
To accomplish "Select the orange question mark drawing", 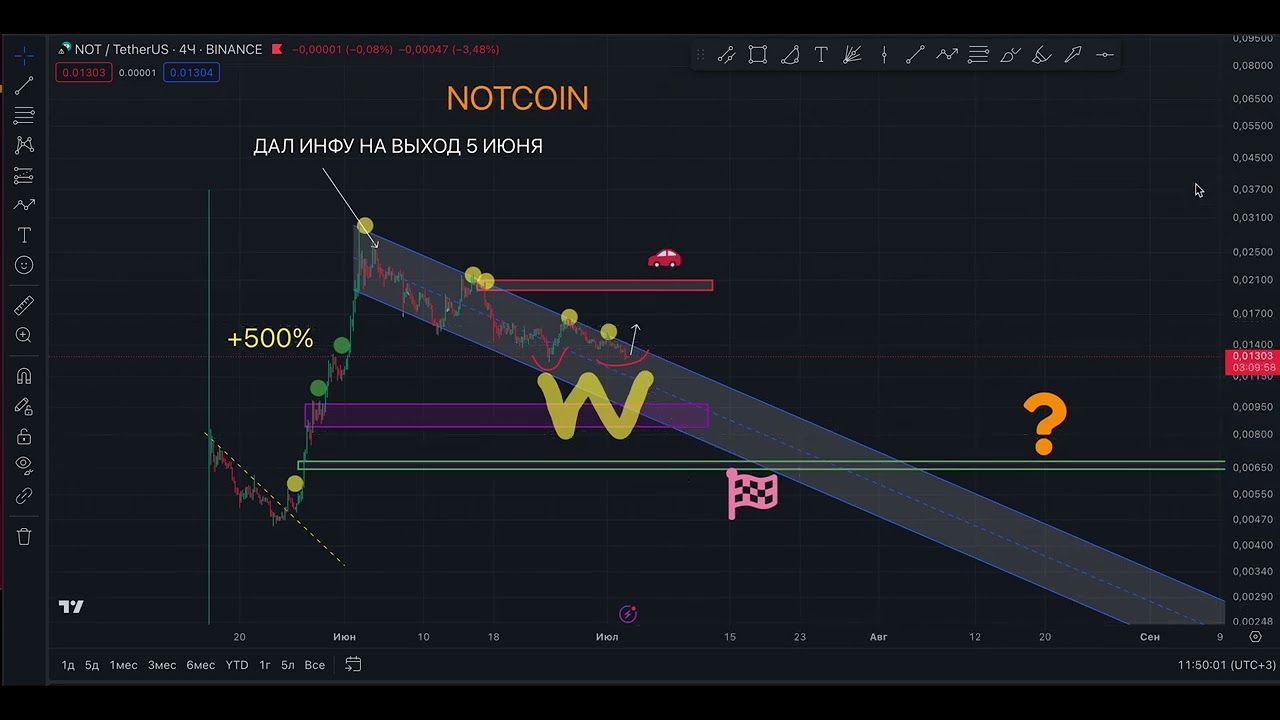I will click(x=1045, y=425).
